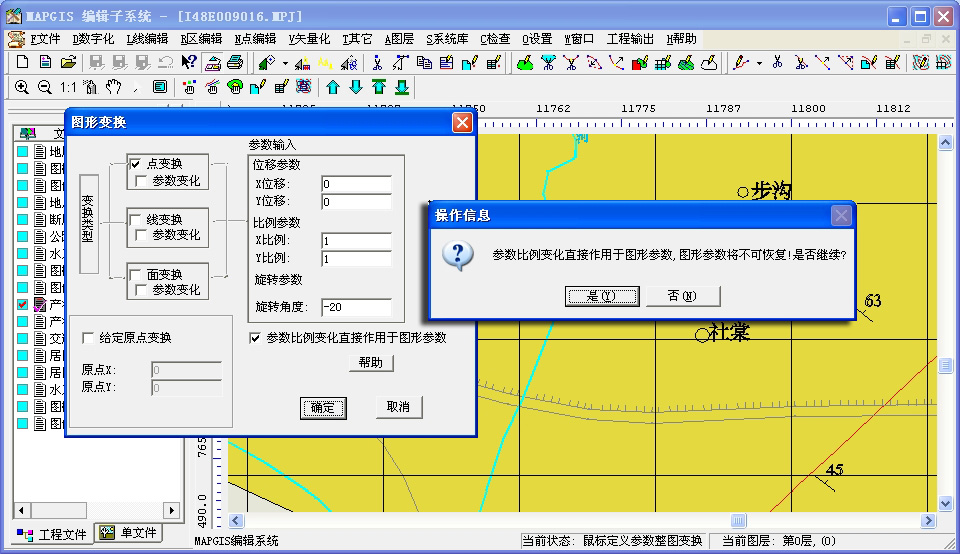Click the copy documents icon in toolbar
The height and width of the screenshot is (554, 960).
424,62
